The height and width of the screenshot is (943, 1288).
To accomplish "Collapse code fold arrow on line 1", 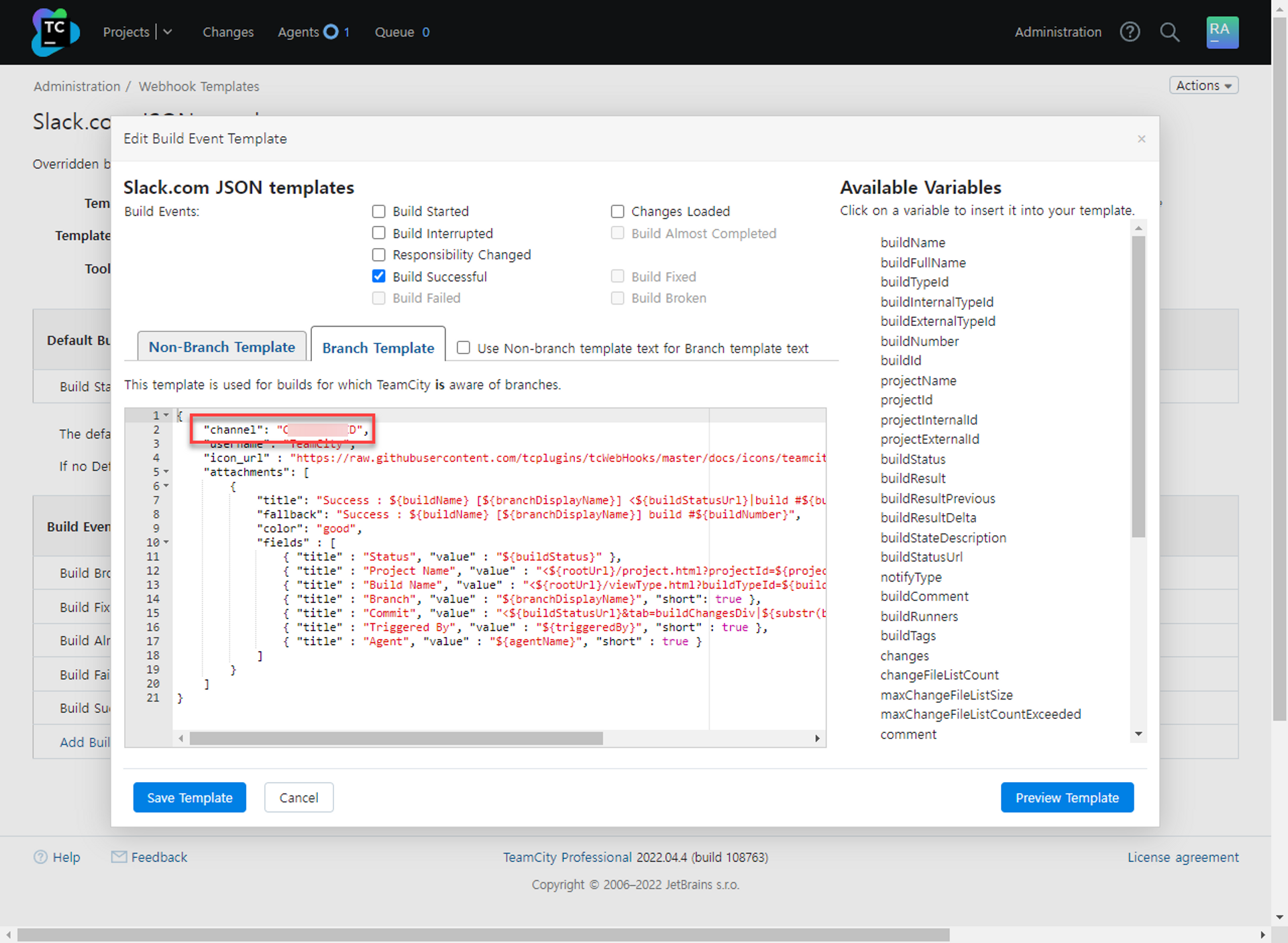I will [166, 415].
